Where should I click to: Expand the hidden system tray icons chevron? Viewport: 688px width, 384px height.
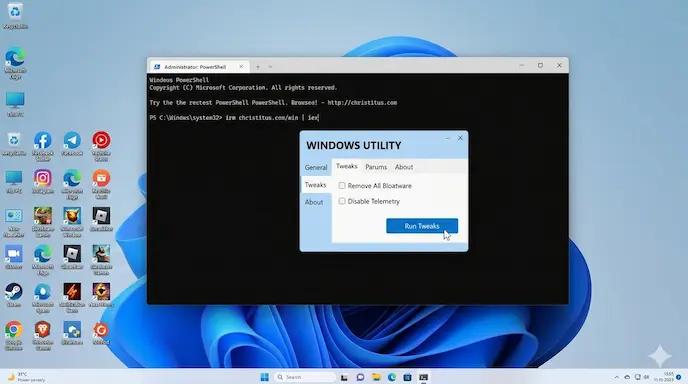point(616,377)
